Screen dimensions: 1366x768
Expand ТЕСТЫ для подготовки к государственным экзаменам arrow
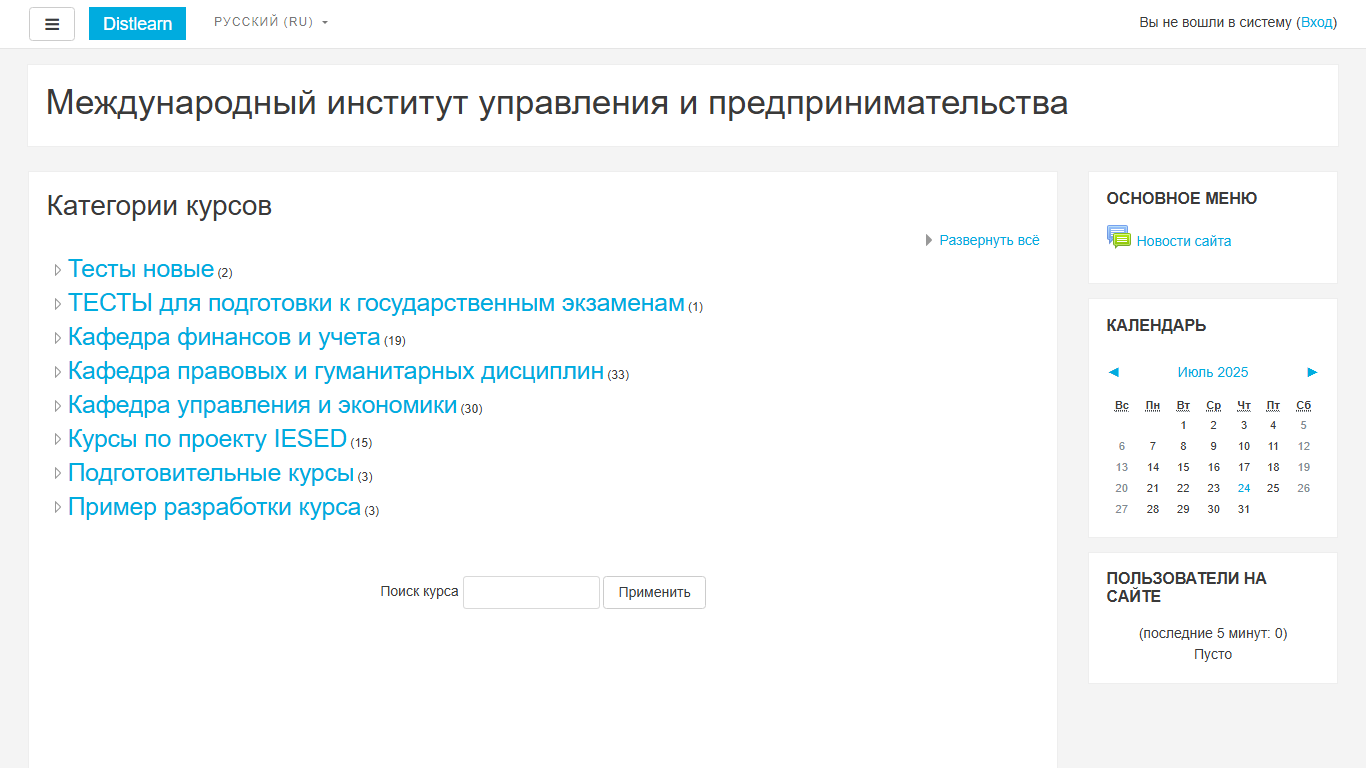coord(58,304)
